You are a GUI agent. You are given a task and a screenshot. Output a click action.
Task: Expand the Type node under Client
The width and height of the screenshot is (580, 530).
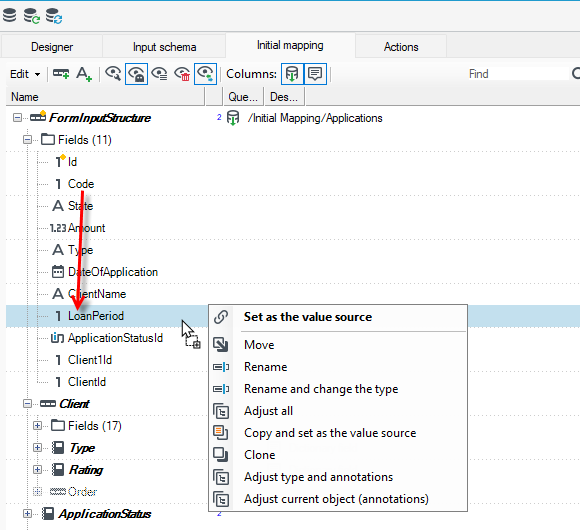pyautogui.click(x=37, y=448)
